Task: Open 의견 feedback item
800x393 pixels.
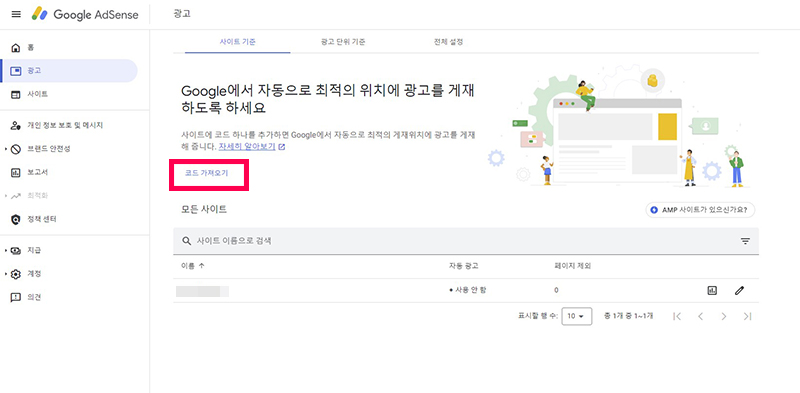Action: tap(34, 298)
